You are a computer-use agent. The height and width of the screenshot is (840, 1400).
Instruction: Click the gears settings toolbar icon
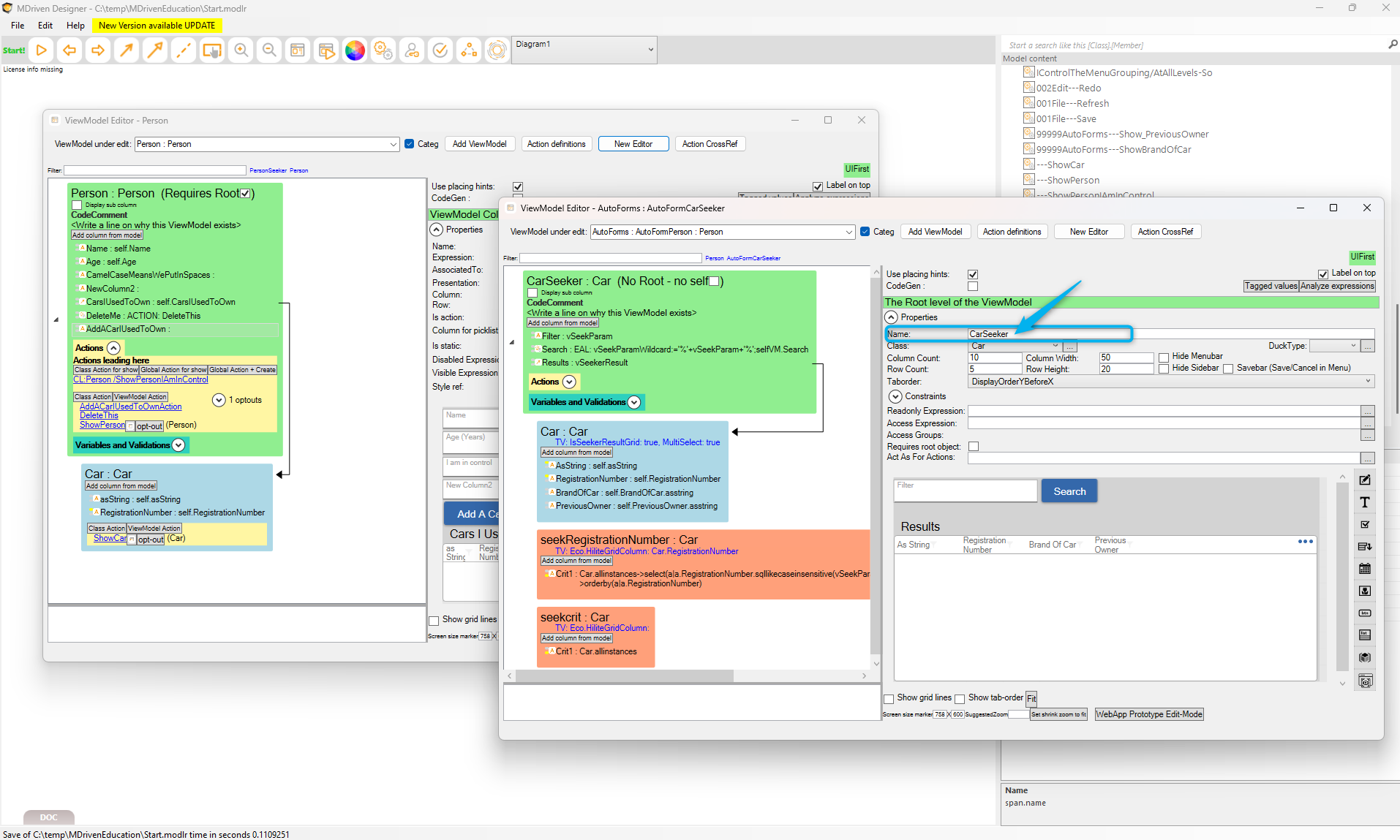(x=383, y=50)
